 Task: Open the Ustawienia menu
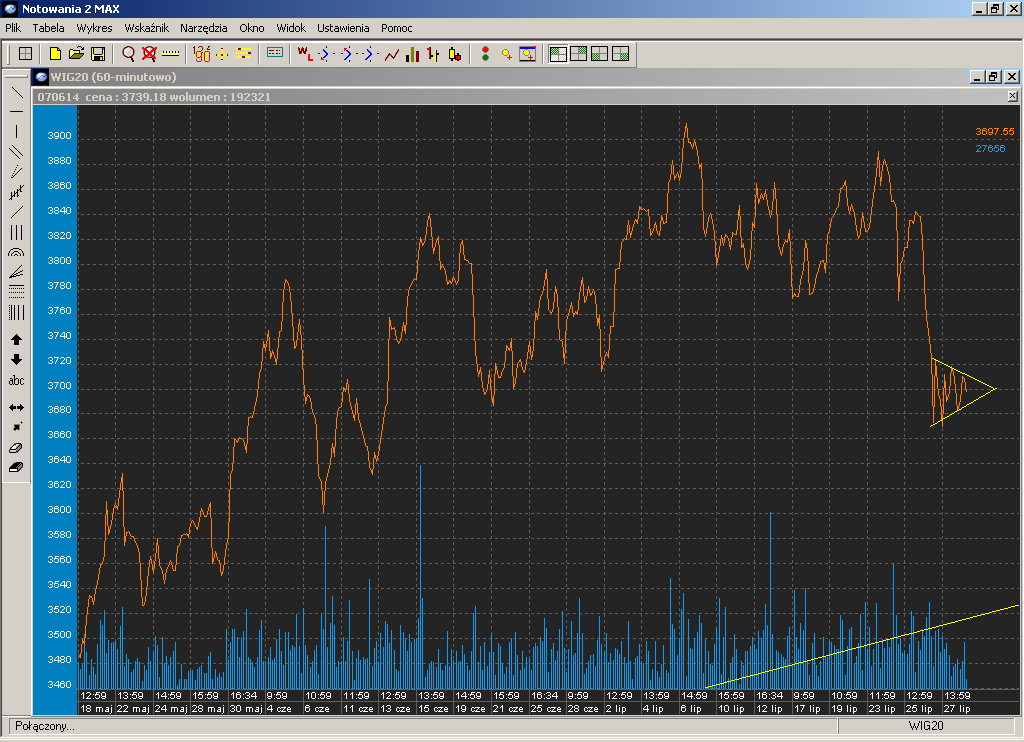343,28
